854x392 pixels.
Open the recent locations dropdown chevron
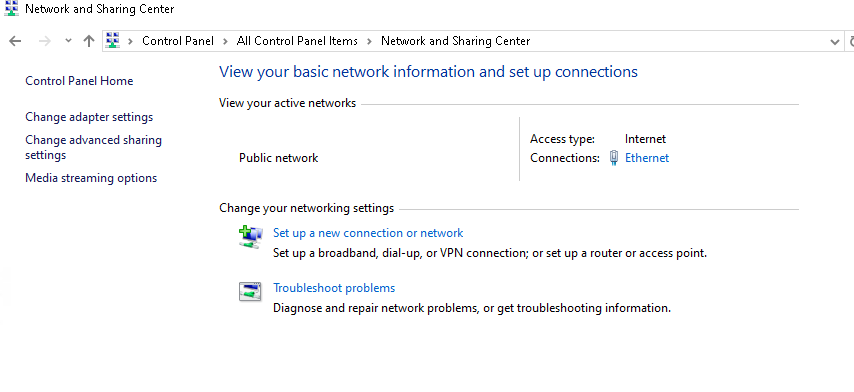pyautogui.click(x=68, y=41)
